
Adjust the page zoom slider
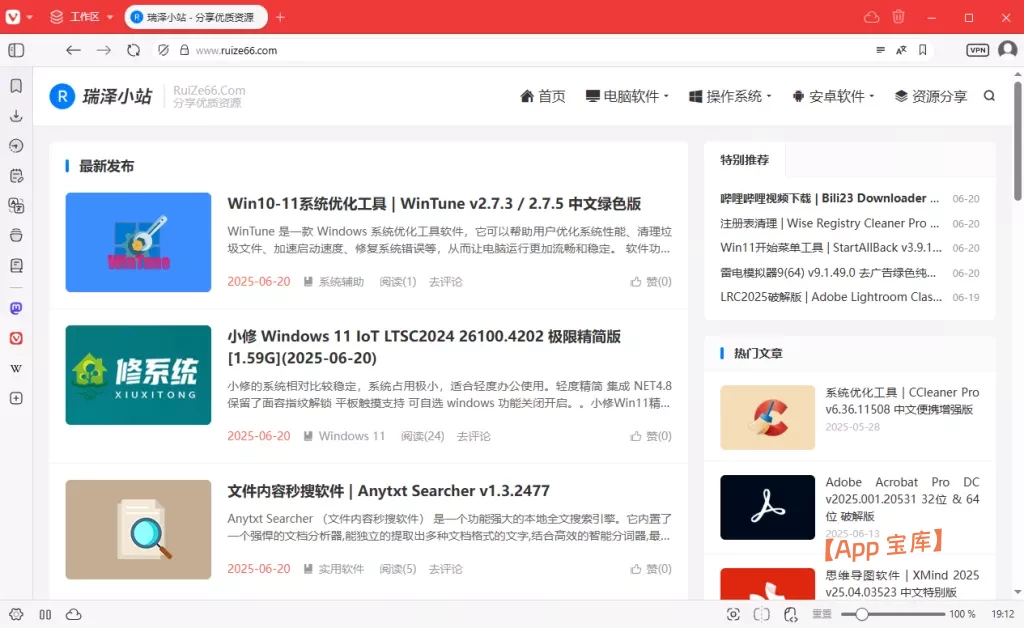point(862,615)
